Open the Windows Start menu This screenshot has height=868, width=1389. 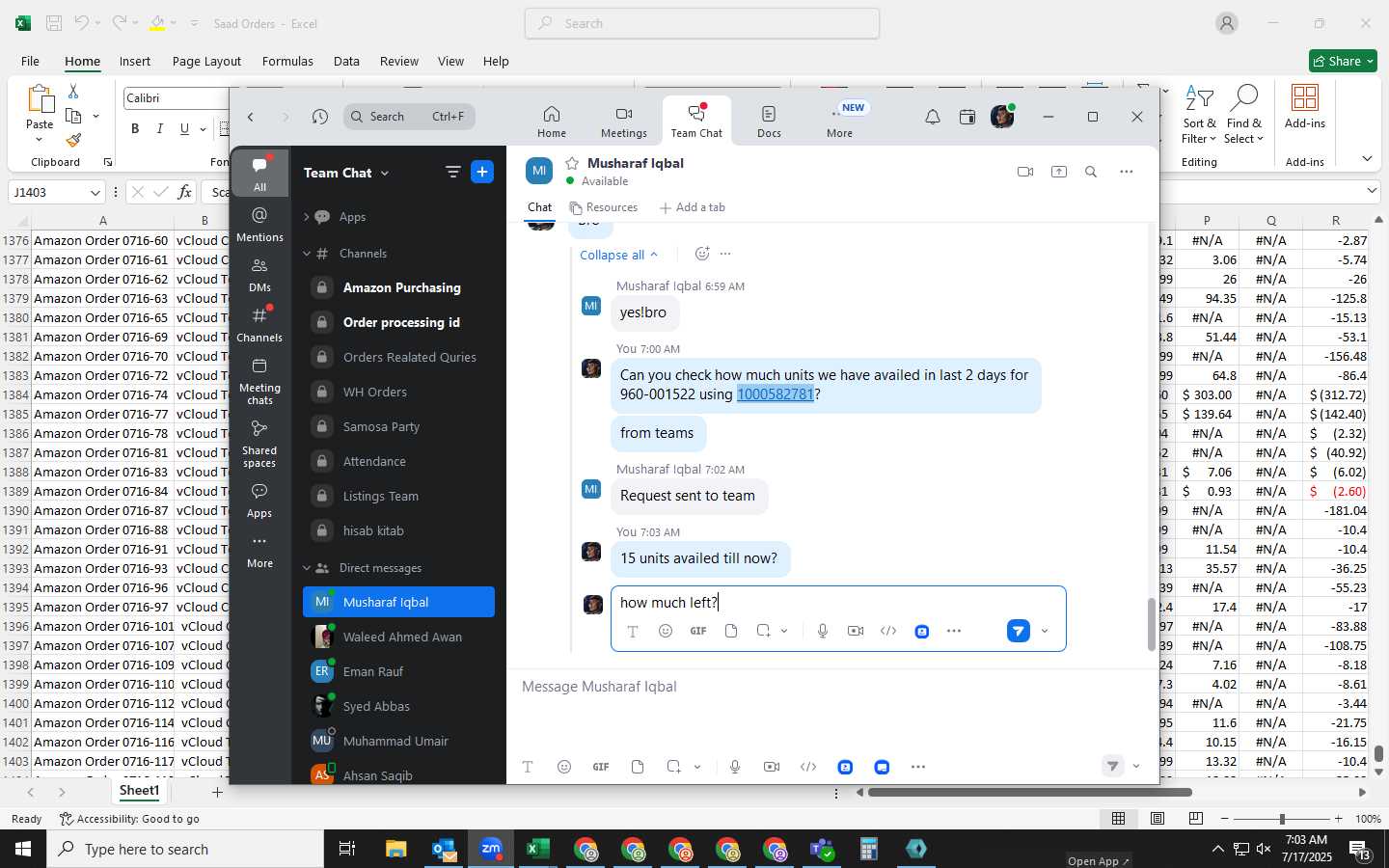[x=23, y=849]
